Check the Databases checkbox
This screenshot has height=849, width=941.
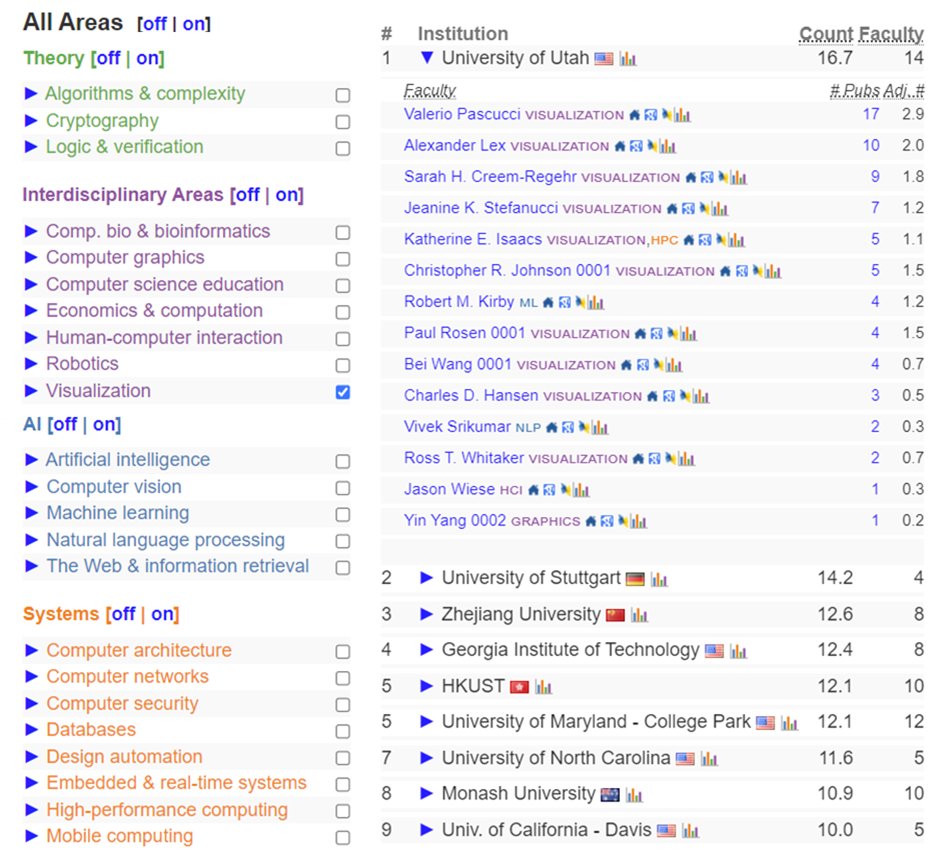343,731
